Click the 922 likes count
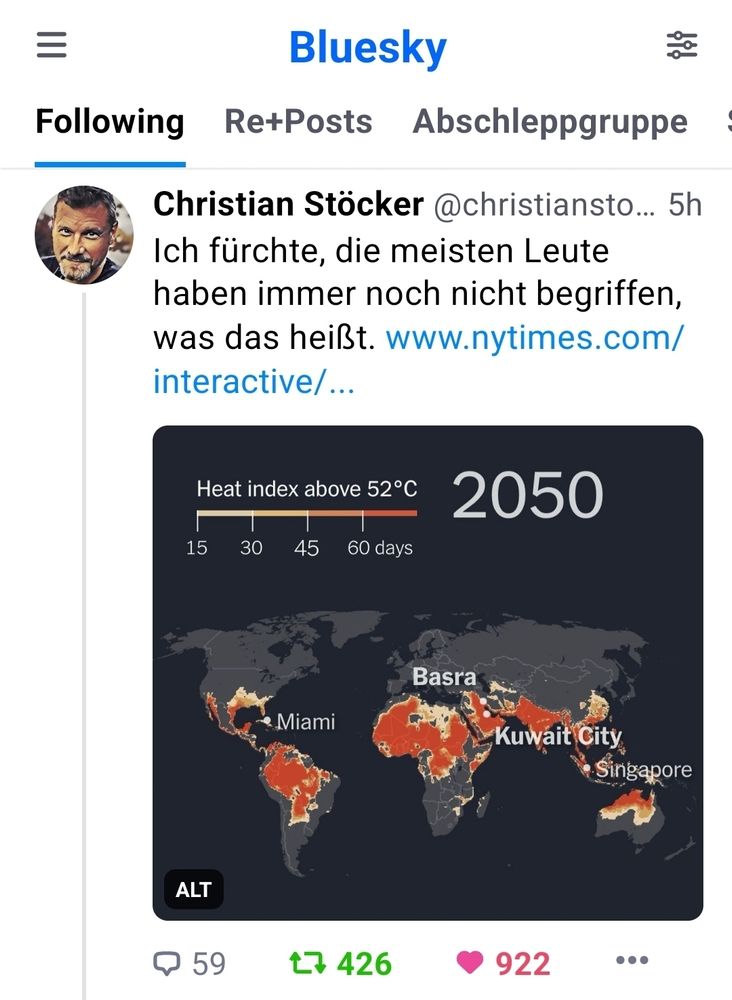This screenshot has height=1000, width=732. coord(523,964)
